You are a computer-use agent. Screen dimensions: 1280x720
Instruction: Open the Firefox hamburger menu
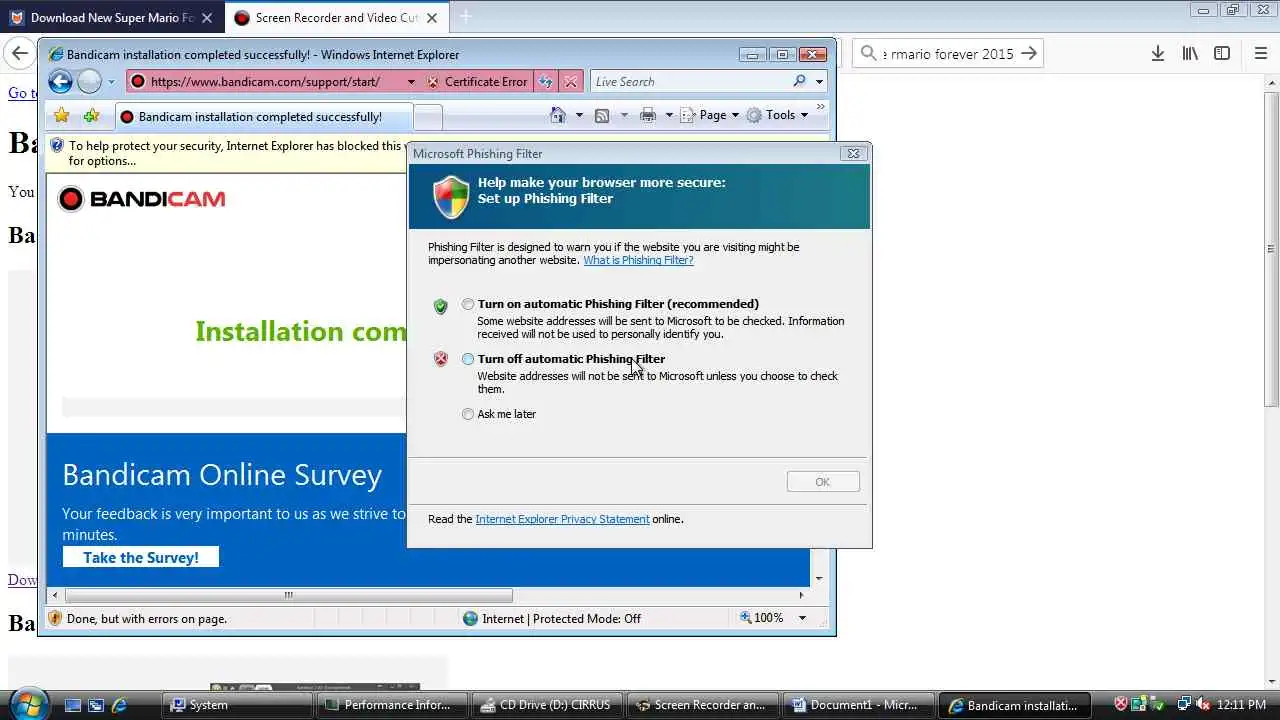(x=1261, y=54)
